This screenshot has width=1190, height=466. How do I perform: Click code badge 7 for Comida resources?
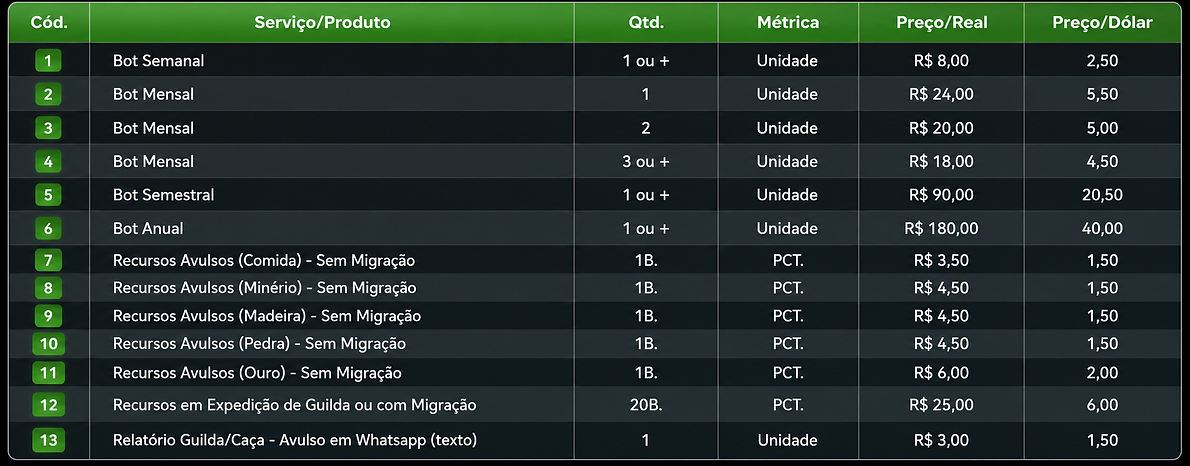[49, 260]
